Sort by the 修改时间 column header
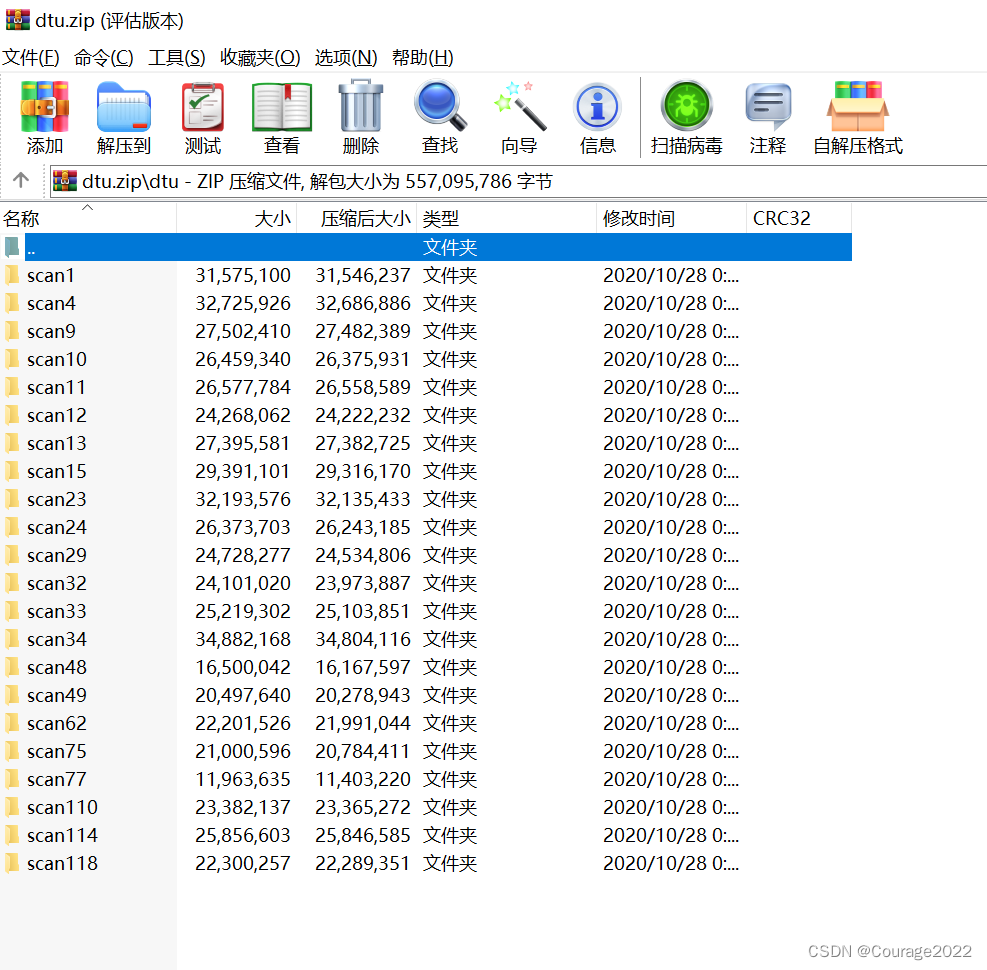This screenshot has height=970, width=987. [637, 218]
